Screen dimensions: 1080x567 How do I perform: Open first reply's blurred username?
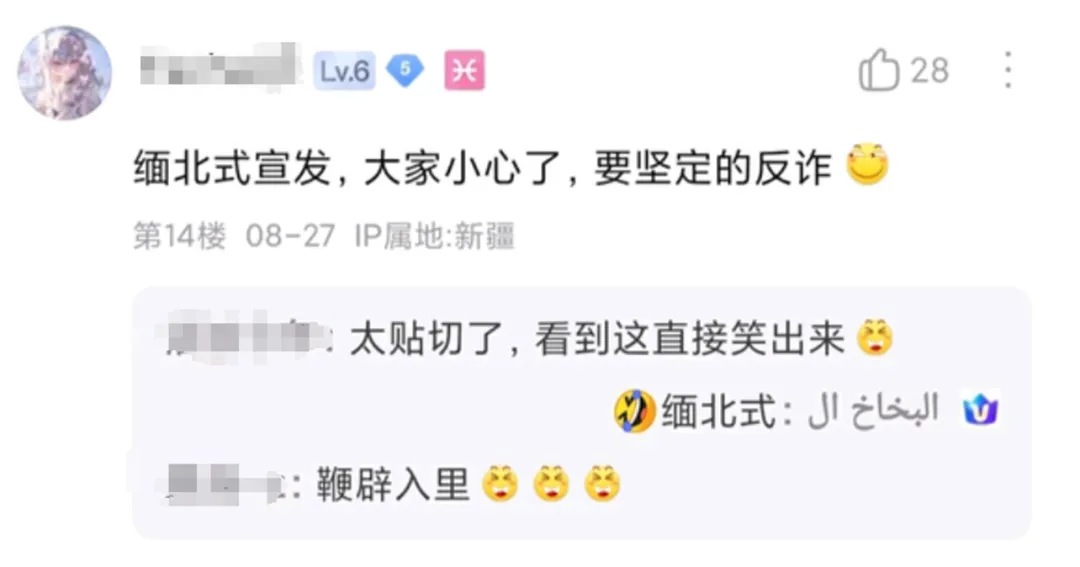[x=249, y=338]
